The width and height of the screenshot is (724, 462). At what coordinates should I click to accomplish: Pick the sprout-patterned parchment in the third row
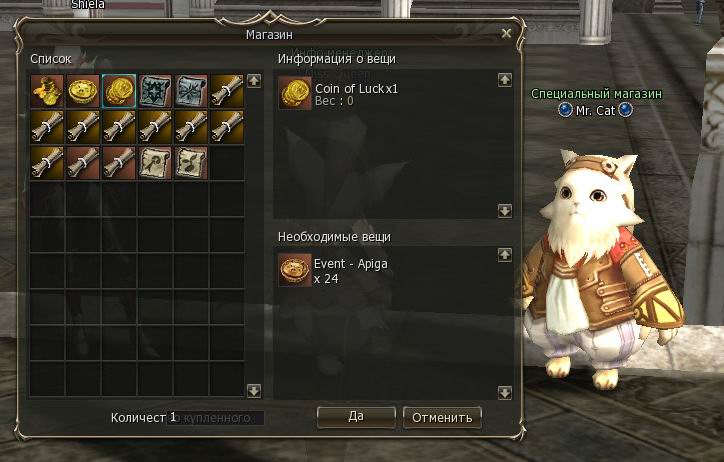pyautogui.click(x=155, y=163)
